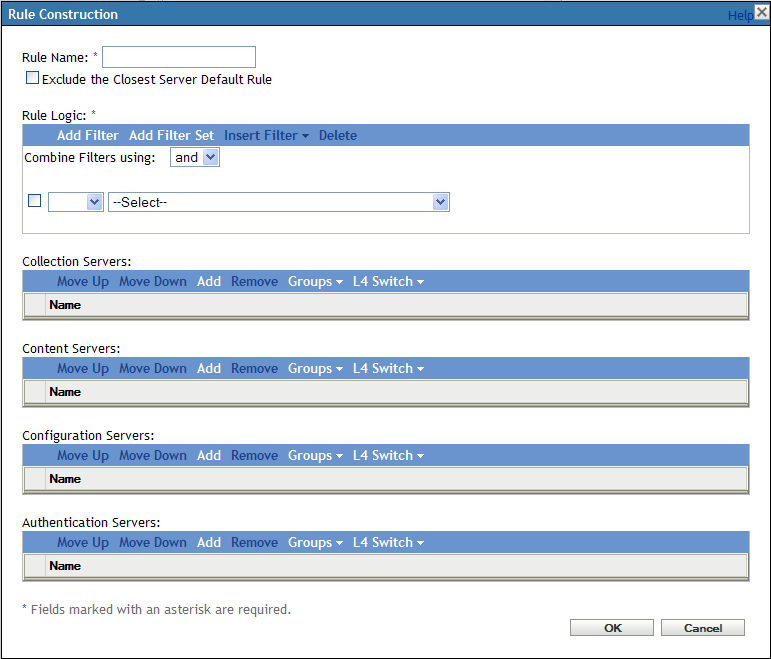Close the Rule Construction dialog

pyautogui.click(x=762, y=12)
